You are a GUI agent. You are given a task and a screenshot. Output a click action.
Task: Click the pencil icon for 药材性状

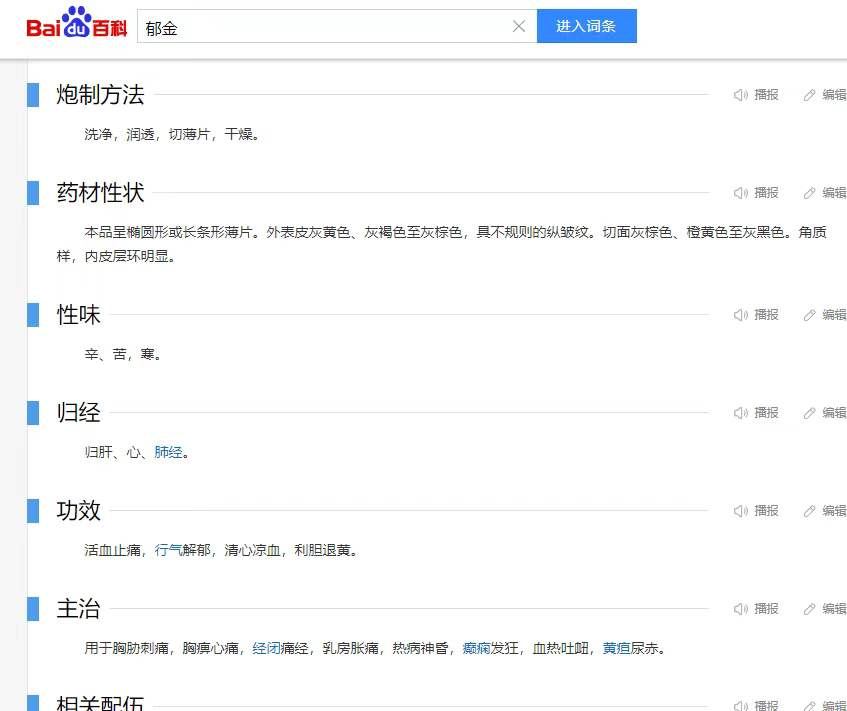pos(809,193)
